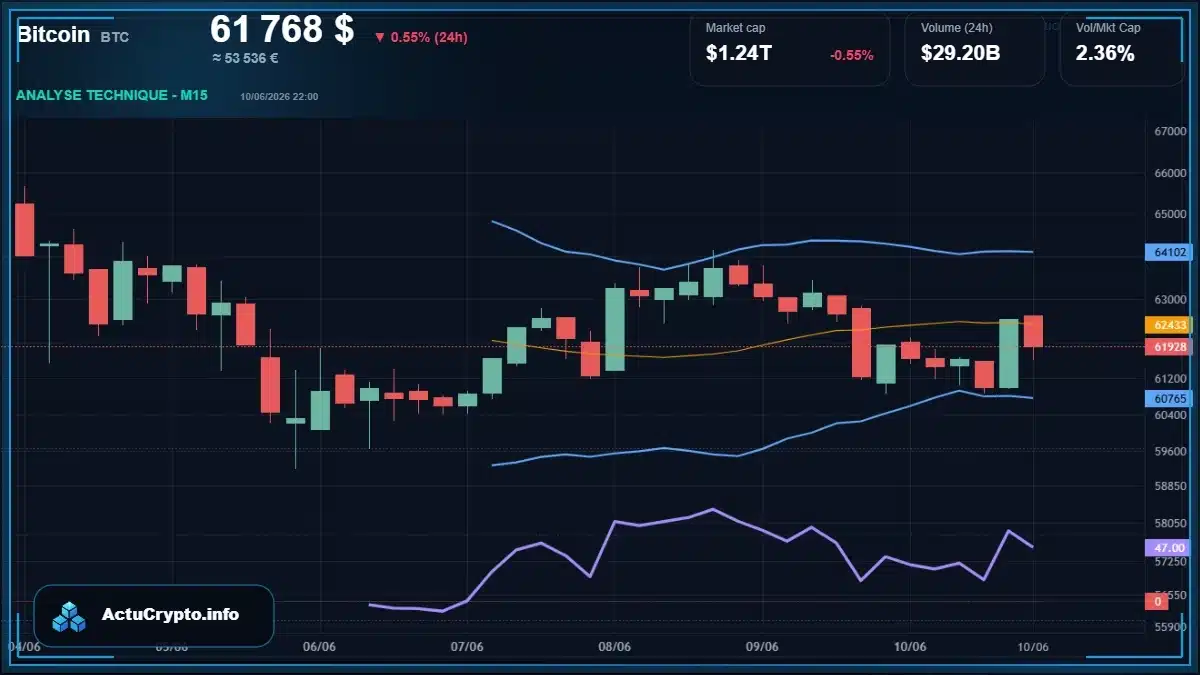The width and height of the screenshot is (1200, 675).
Task: Open the Volume (24h) $29.20B card
Action: 974,48
